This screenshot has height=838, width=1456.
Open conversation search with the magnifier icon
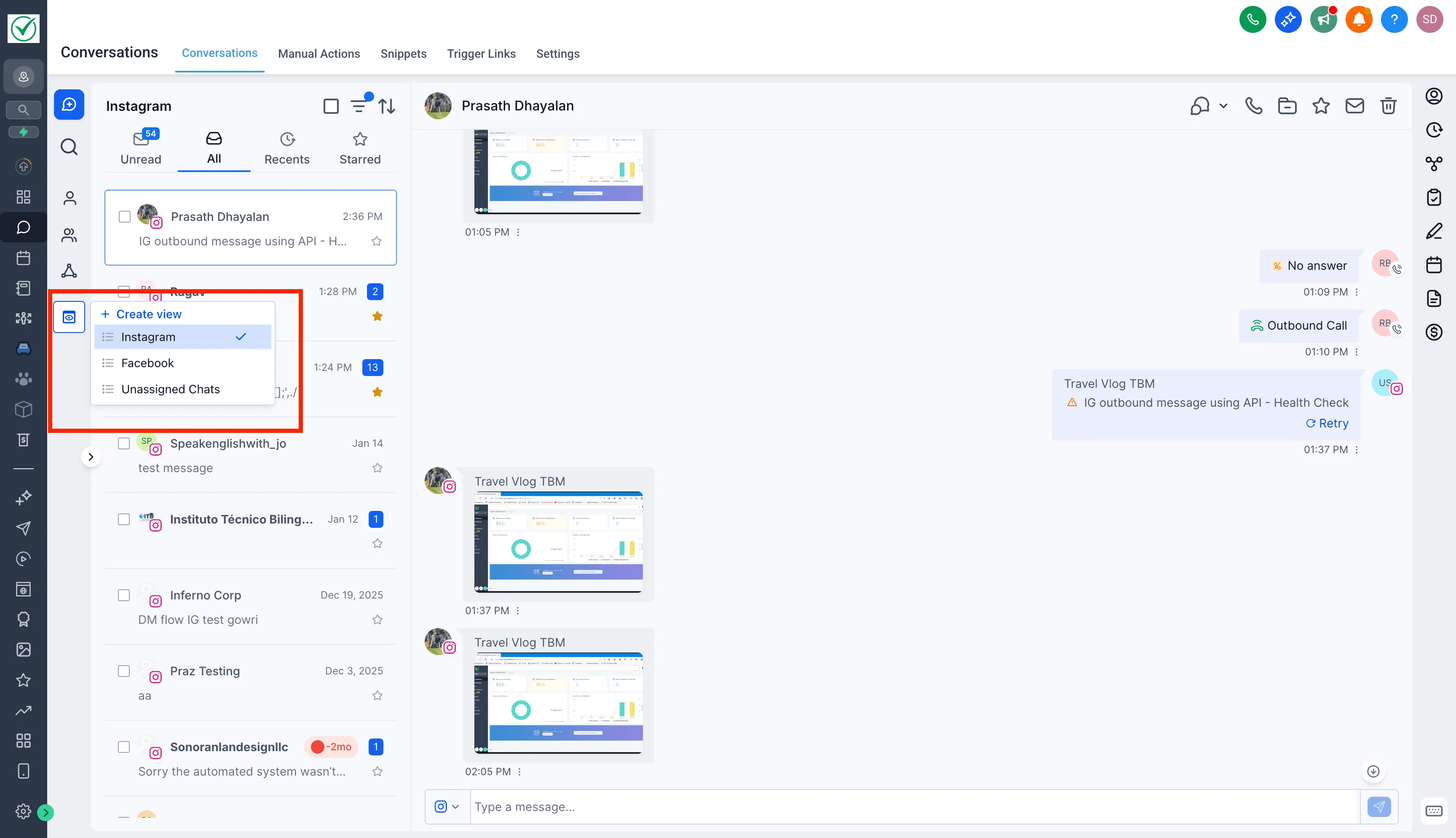click(68, 147)
